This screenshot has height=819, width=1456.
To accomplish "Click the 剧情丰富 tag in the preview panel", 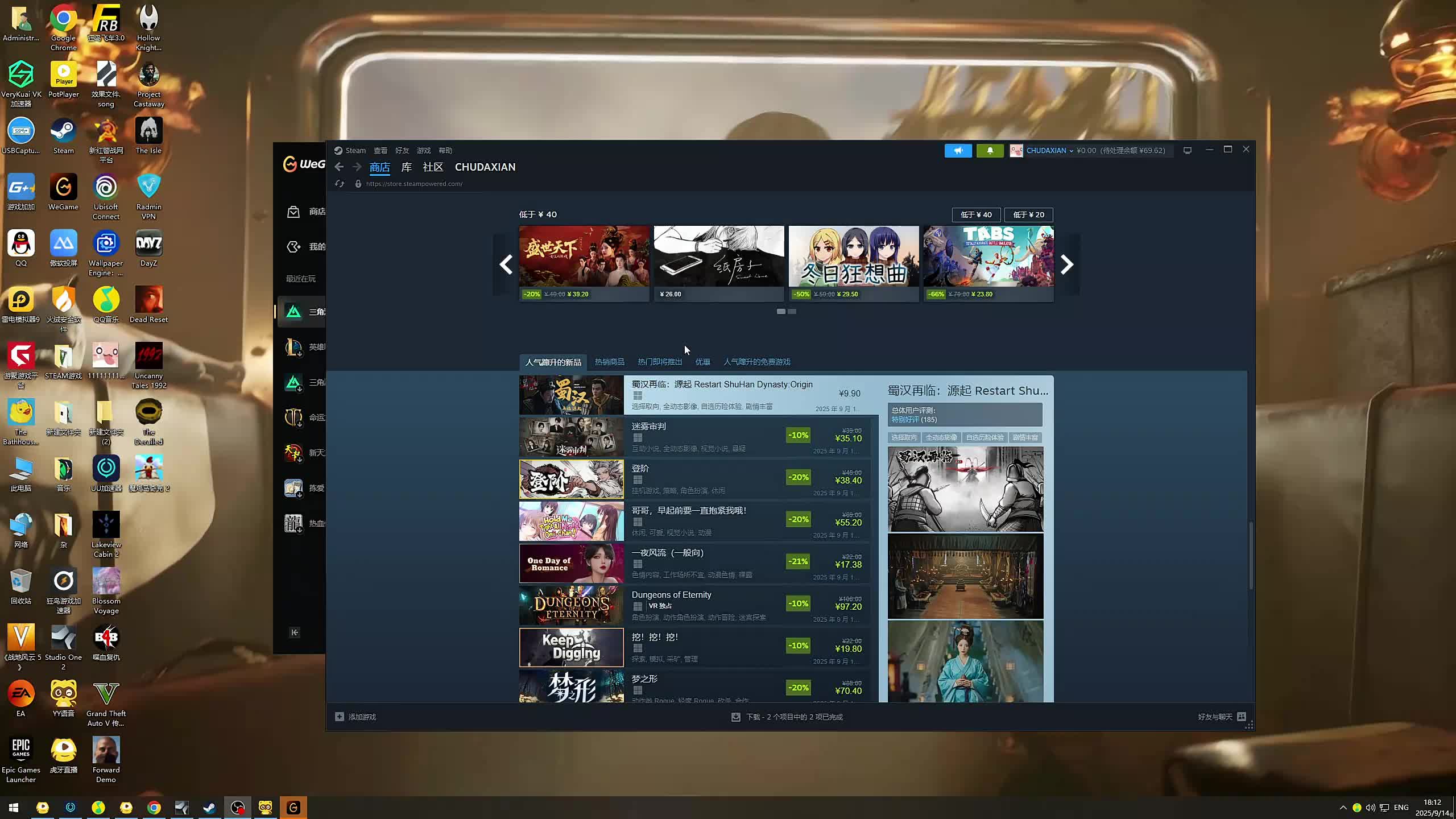I will [x=1025, y=437].
